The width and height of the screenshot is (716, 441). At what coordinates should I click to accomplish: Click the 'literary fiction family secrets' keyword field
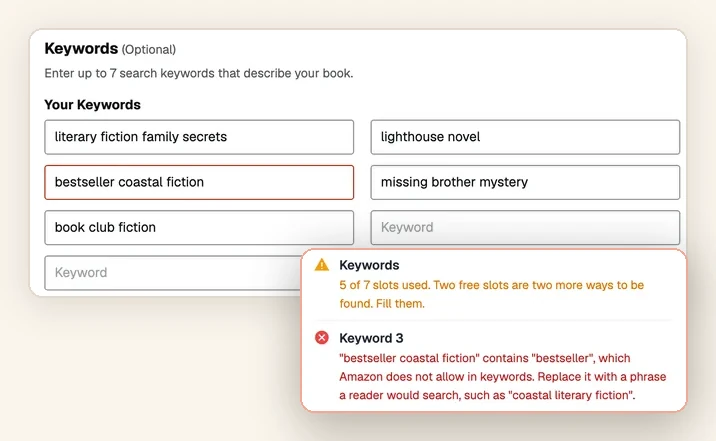click(199, 137)
